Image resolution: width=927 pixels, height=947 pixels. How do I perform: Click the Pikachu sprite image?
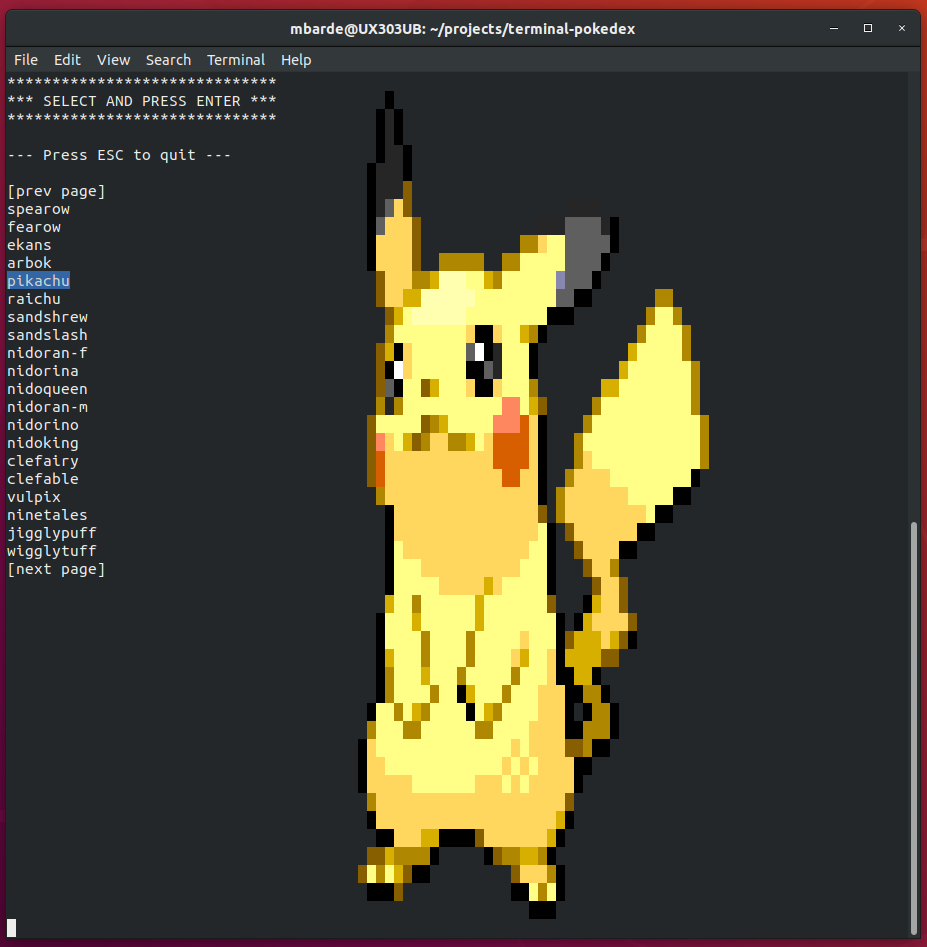533,504
